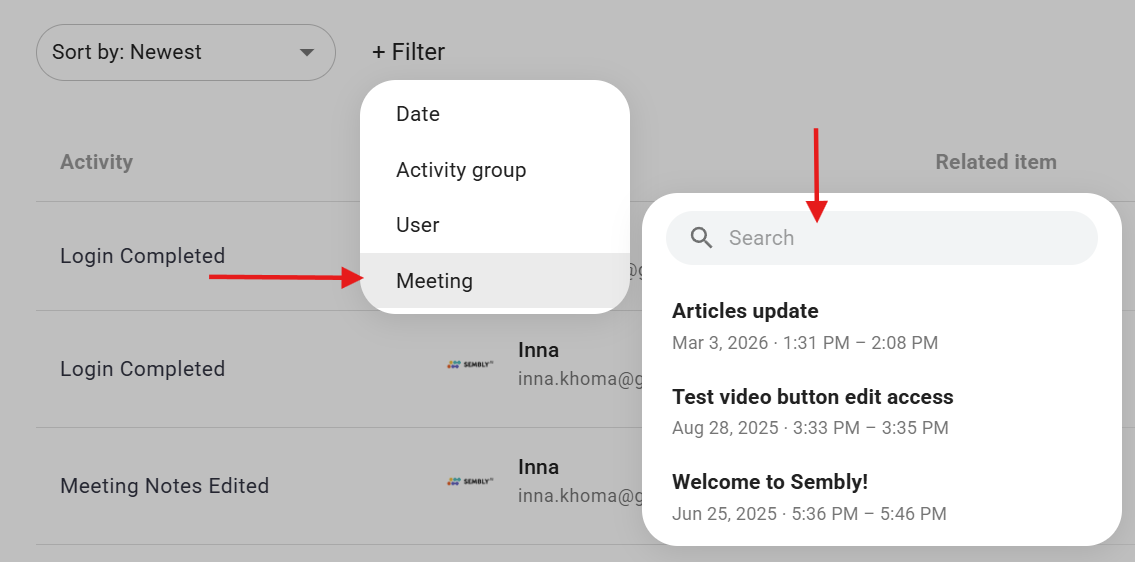Image resolution: width=1135 pixels, height=562 pixels.
Task: Click Inna's email in second Login Completed row
Action: [x=578, y=379]
